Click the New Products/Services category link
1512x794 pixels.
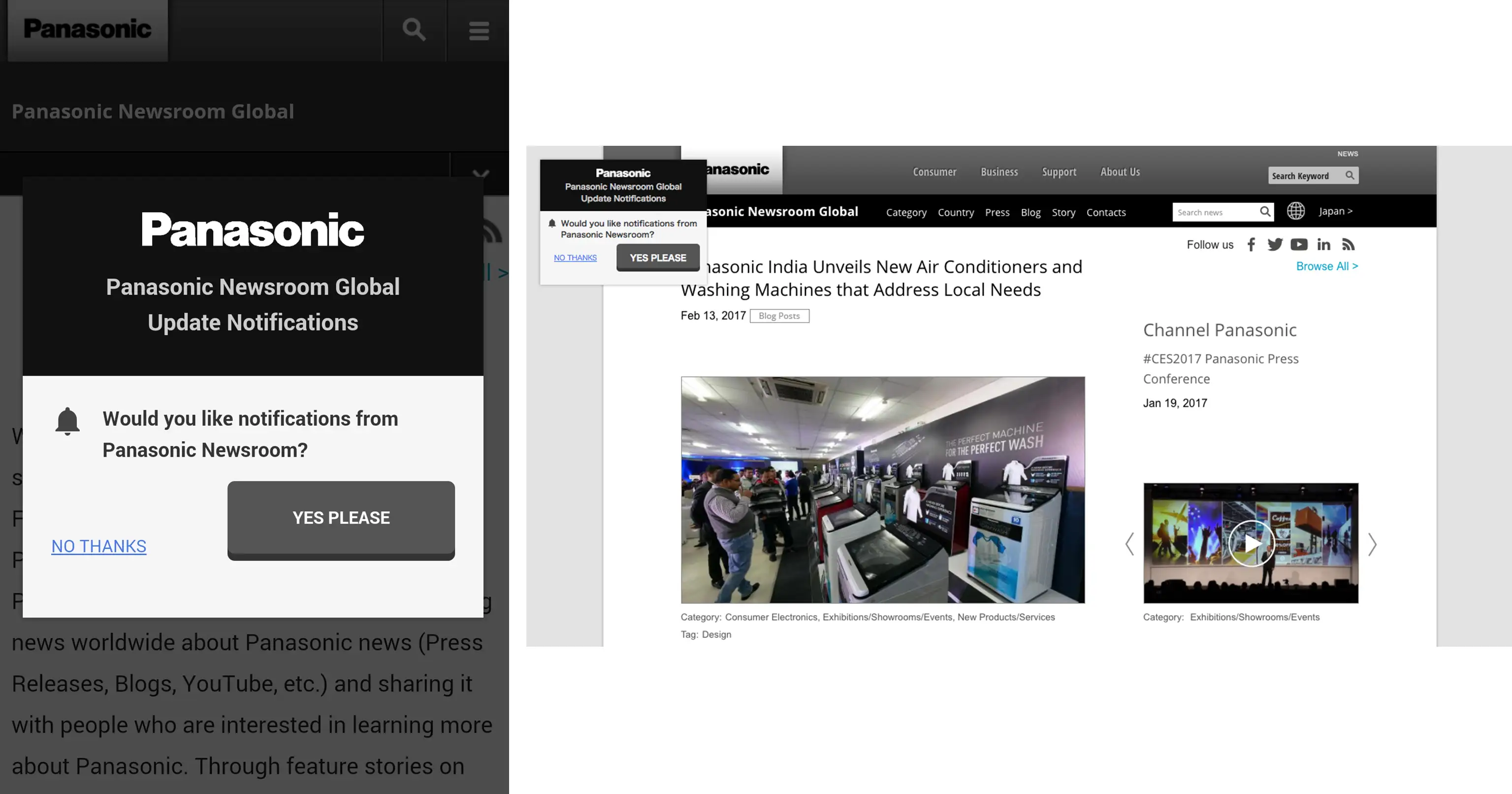pos(1006,617)
